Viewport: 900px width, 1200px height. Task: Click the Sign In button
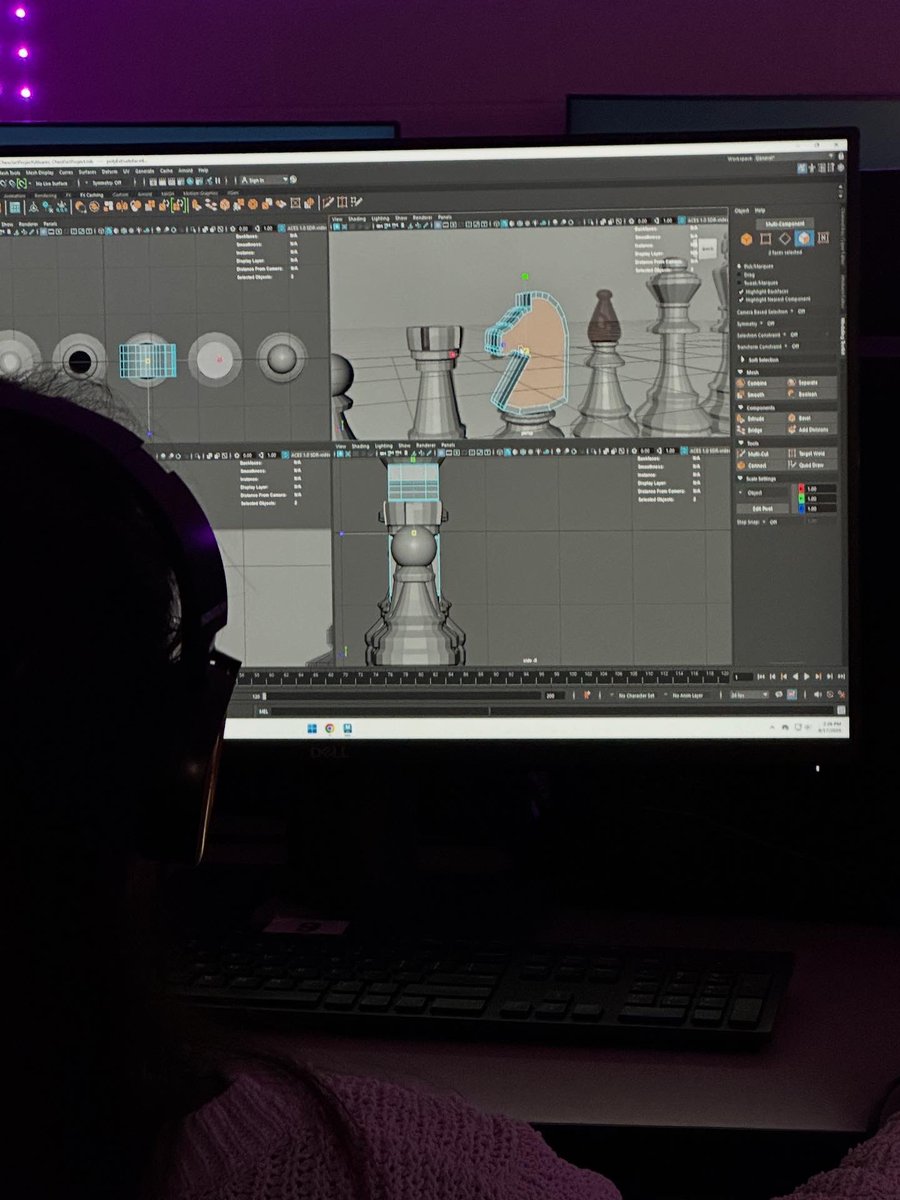265,180
